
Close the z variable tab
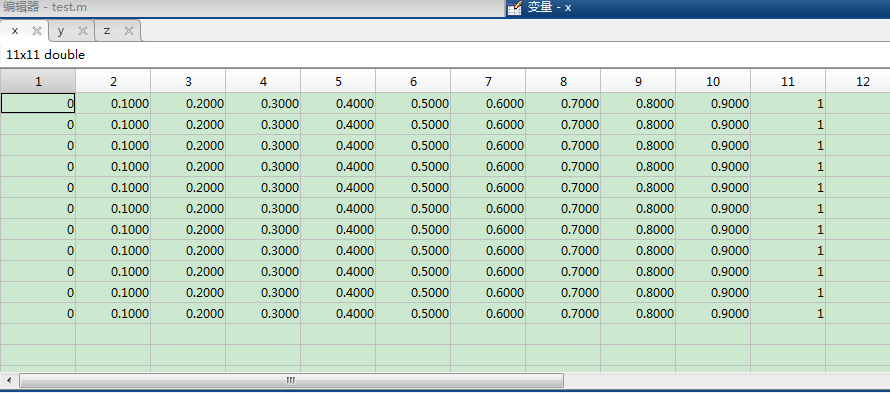click(x=129, y=31)
